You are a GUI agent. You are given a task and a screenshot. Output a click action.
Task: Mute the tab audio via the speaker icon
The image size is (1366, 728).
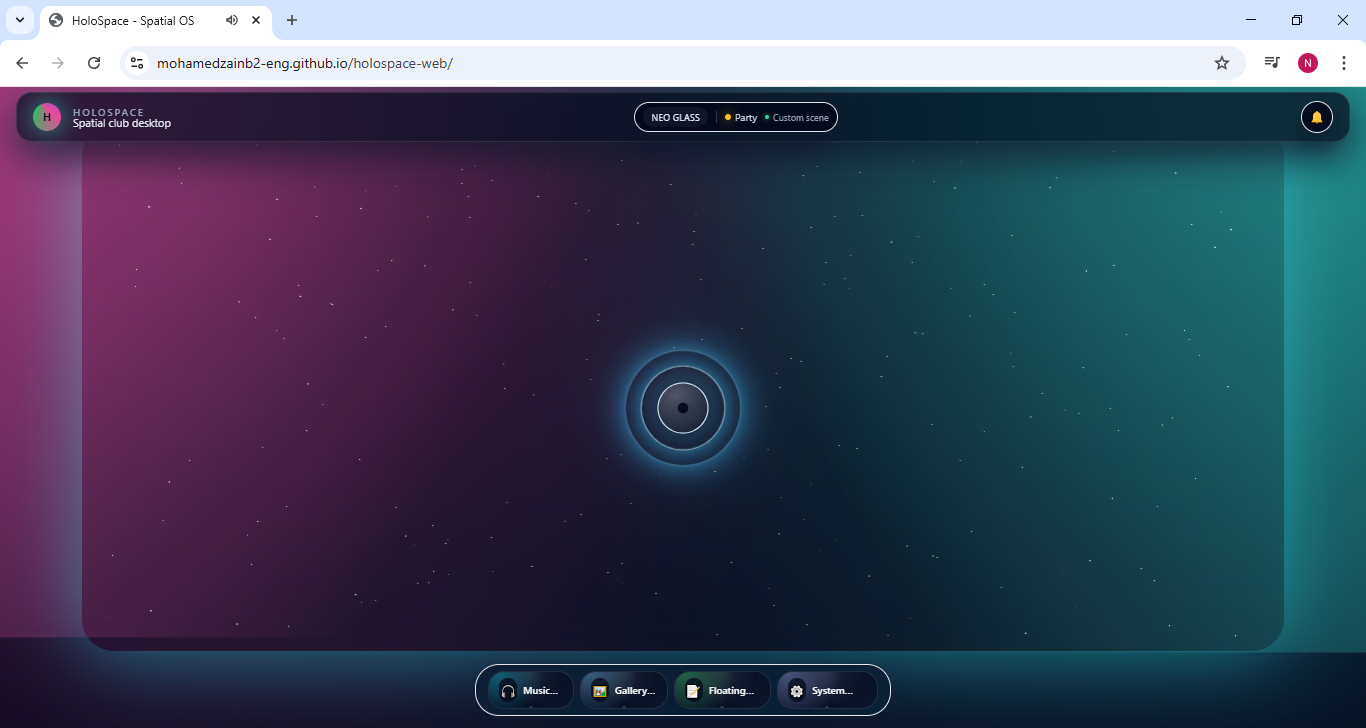[232, 20]
